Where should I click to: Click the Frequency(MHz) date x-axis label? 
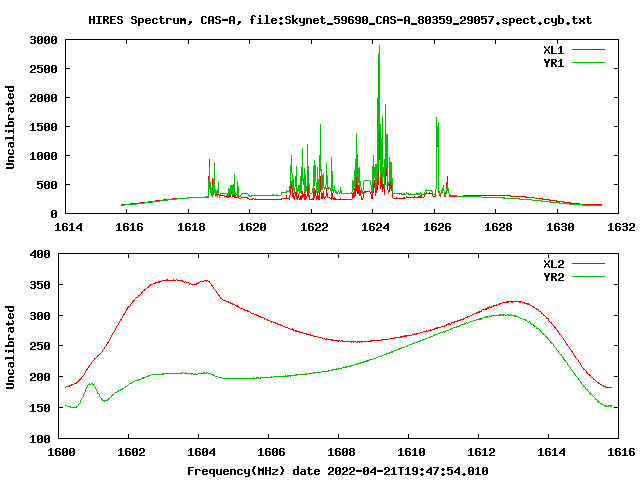click(x=338, y=471)
